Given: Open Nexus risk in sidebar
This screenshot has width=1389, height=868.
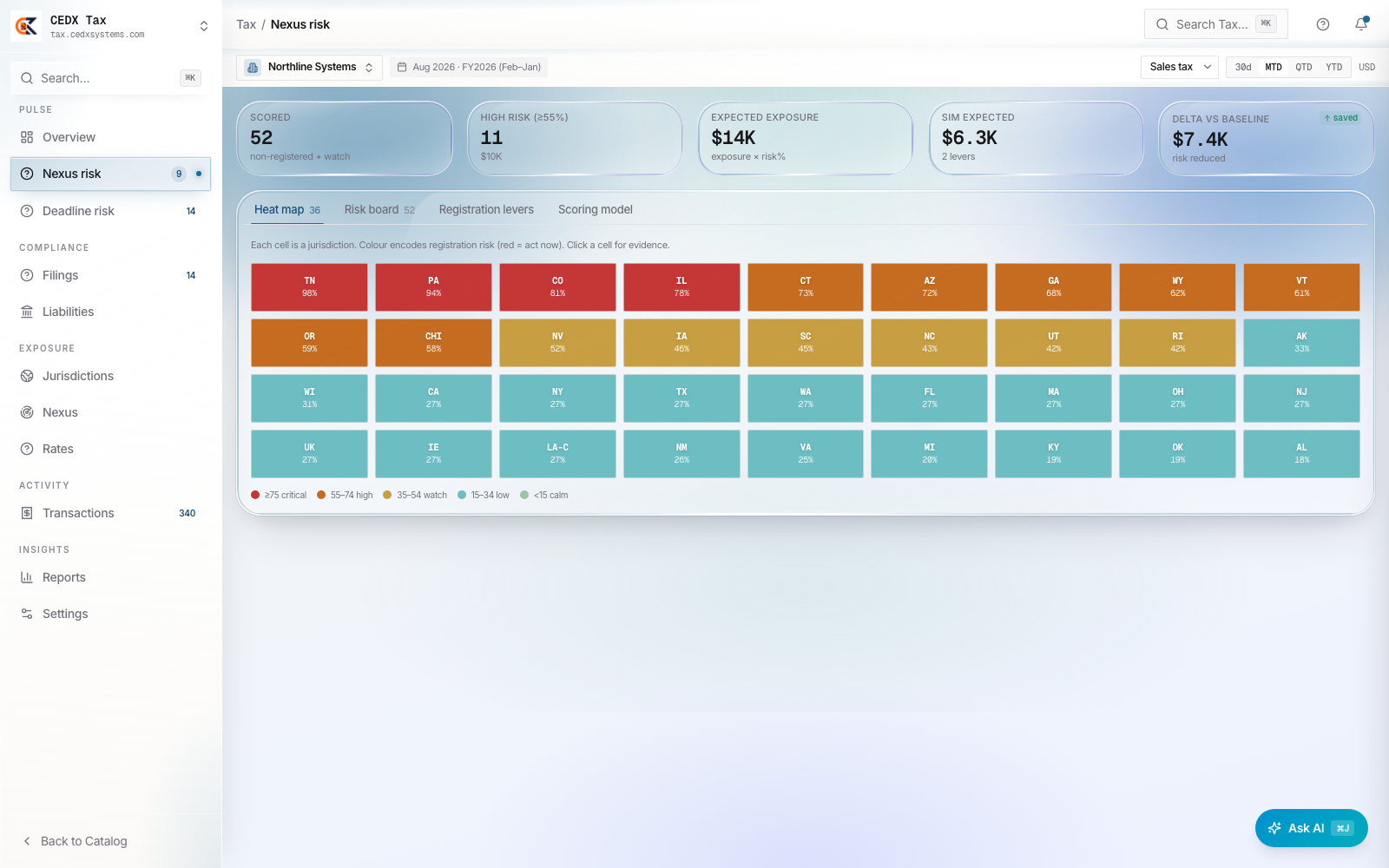Looking at the screenshot, I should [110, 174].
